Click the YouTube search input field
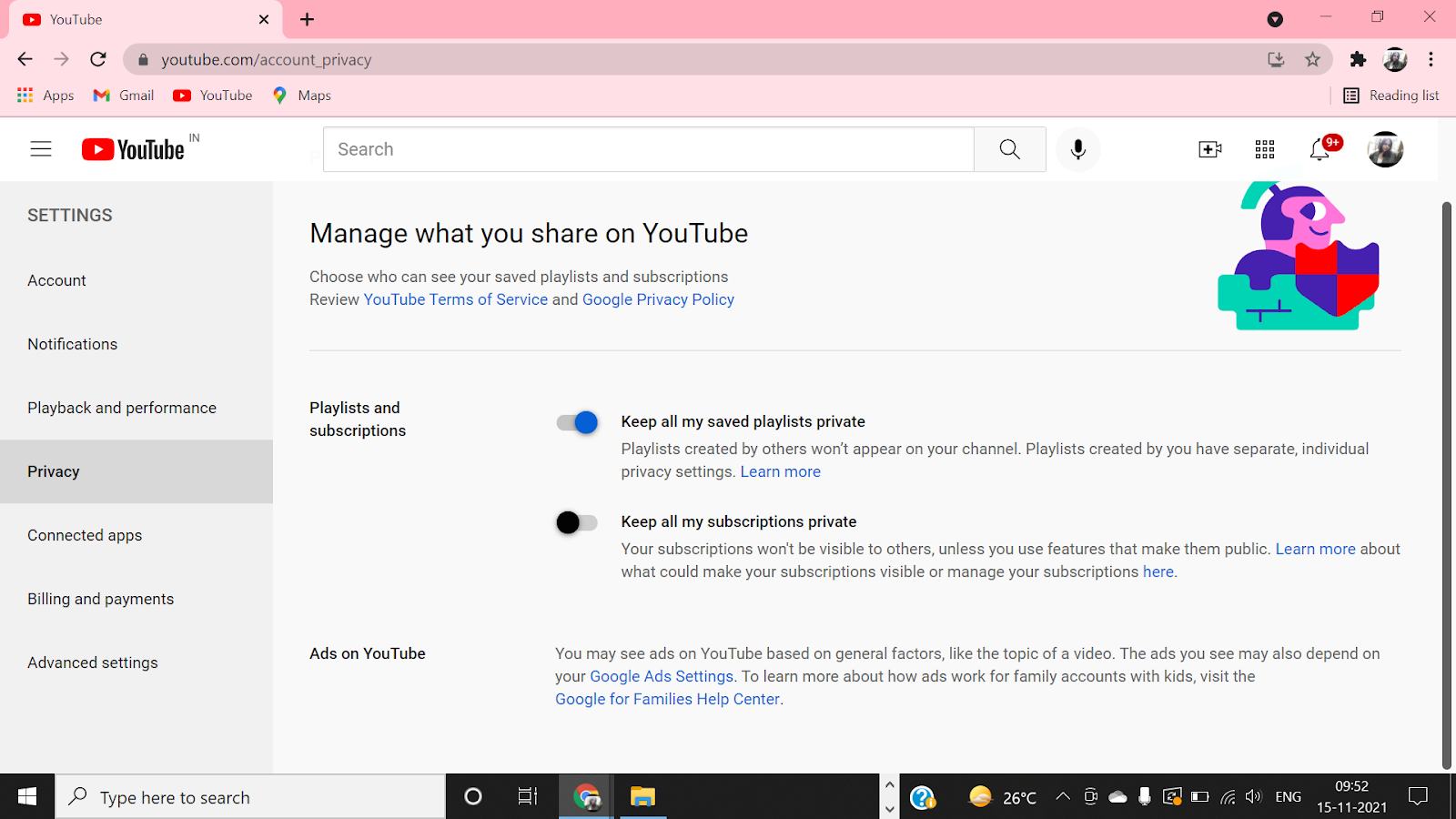This screenshot has width=1456, height=819. point(649,149)
